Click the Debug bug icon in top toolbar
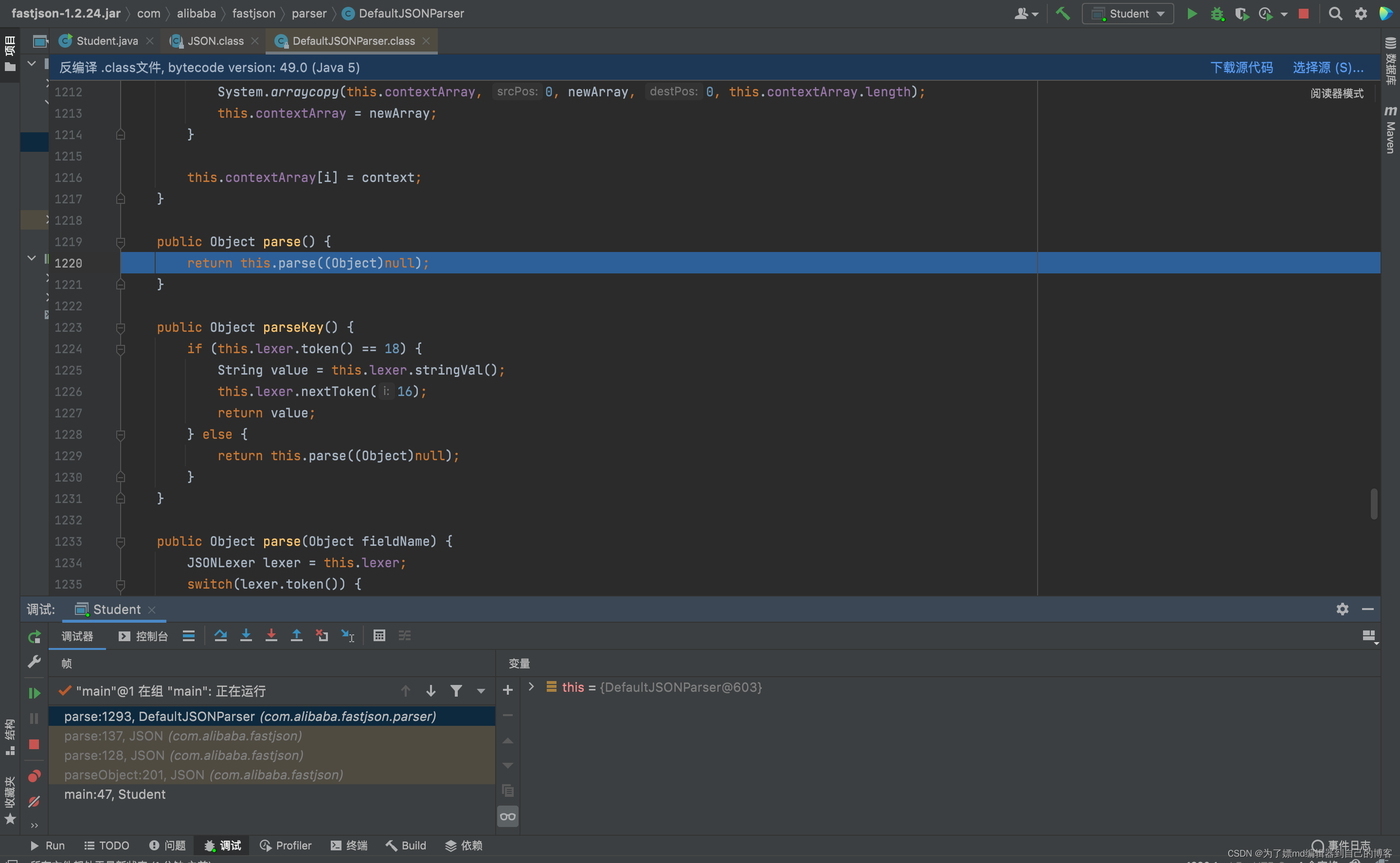The height and width of the screenshot is (863, 1400). coord(1217,13)
